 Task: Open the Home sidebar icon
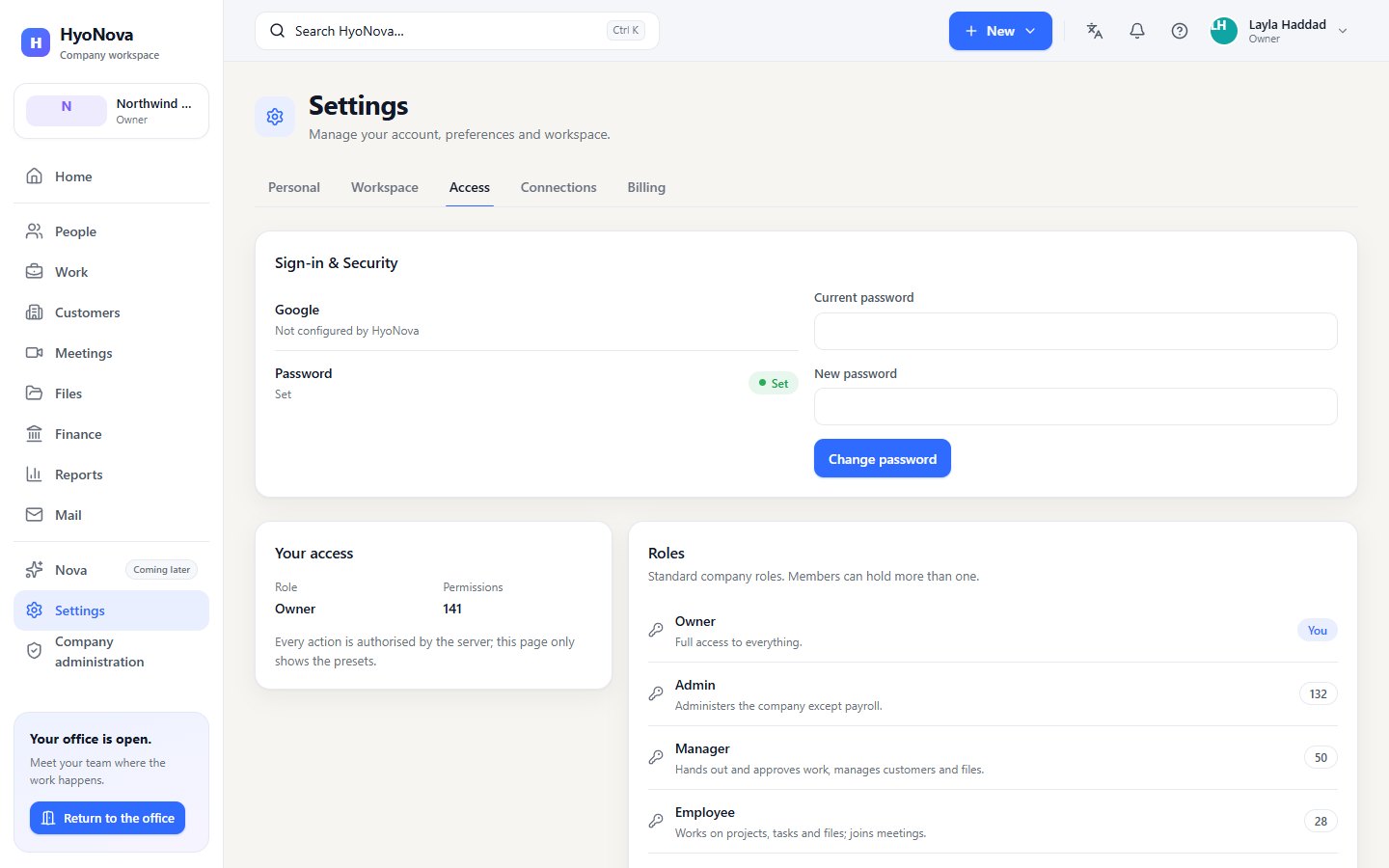pyautogui.click(x=35, y=176)
